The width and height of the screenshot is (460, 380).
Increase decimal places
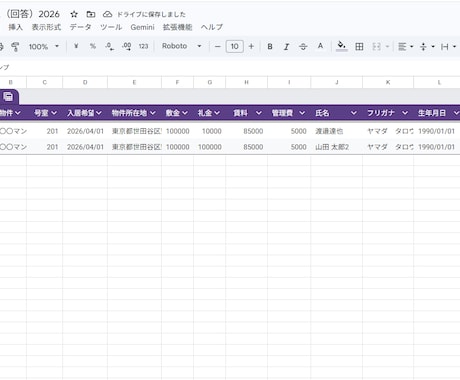(127, 46)
